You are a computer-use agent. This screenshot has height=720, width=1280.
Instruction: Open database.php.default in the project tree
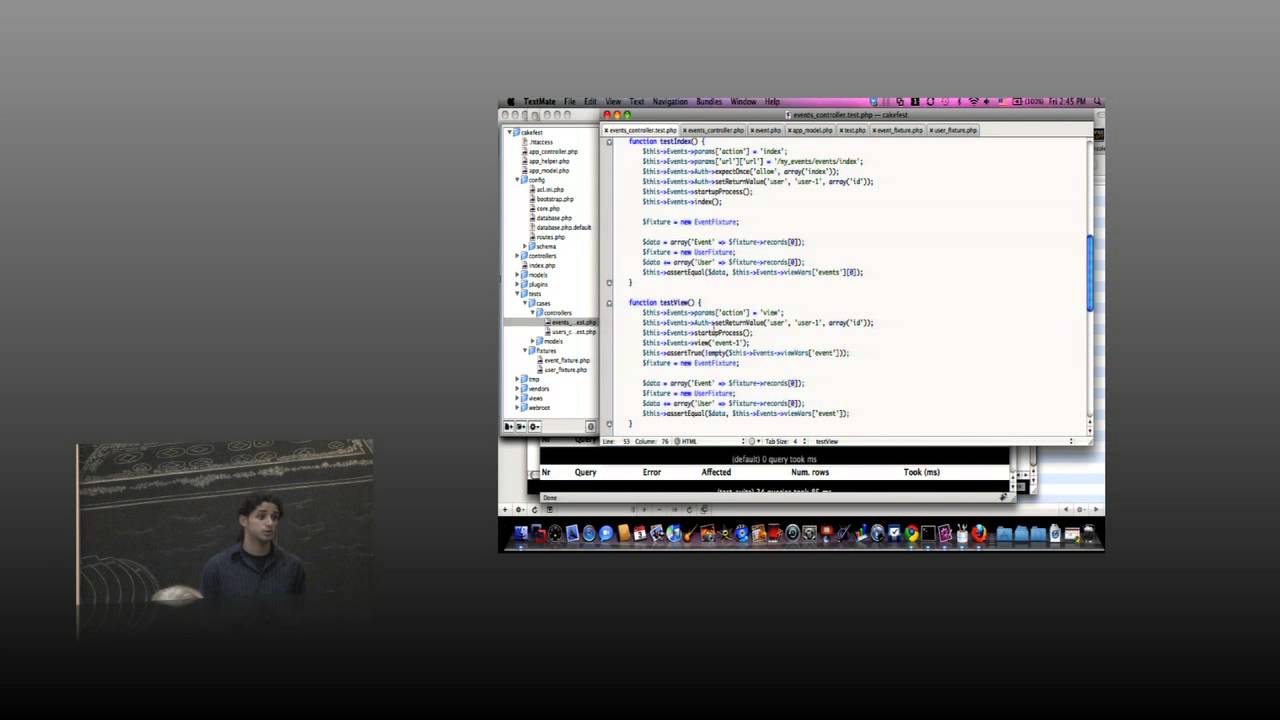pyautogui.click(x=563, y=227)
